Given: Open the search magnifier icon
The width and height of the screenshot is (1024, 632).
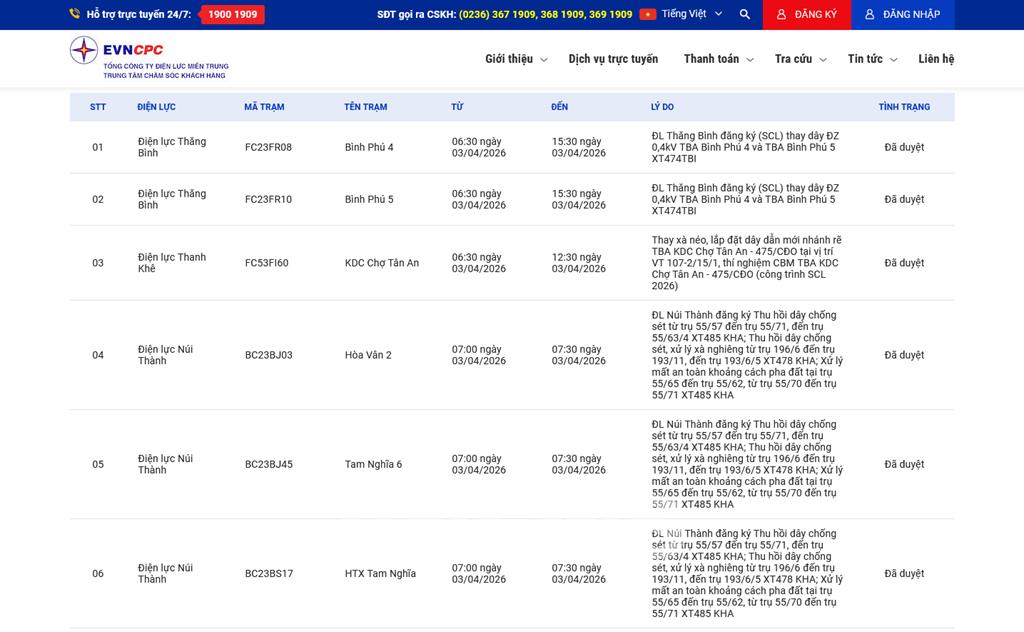Looking at the screenshot, I should click(744, 15).
